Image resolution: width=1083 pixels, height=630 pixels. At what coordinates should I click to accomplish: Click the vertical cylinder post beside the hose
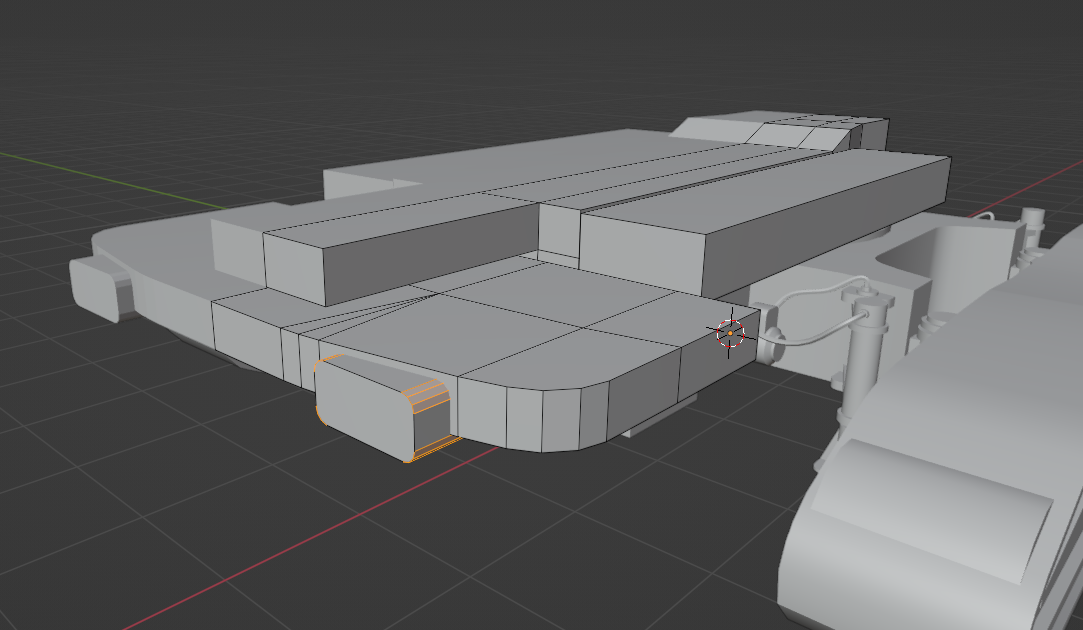(x=864, y=359)
